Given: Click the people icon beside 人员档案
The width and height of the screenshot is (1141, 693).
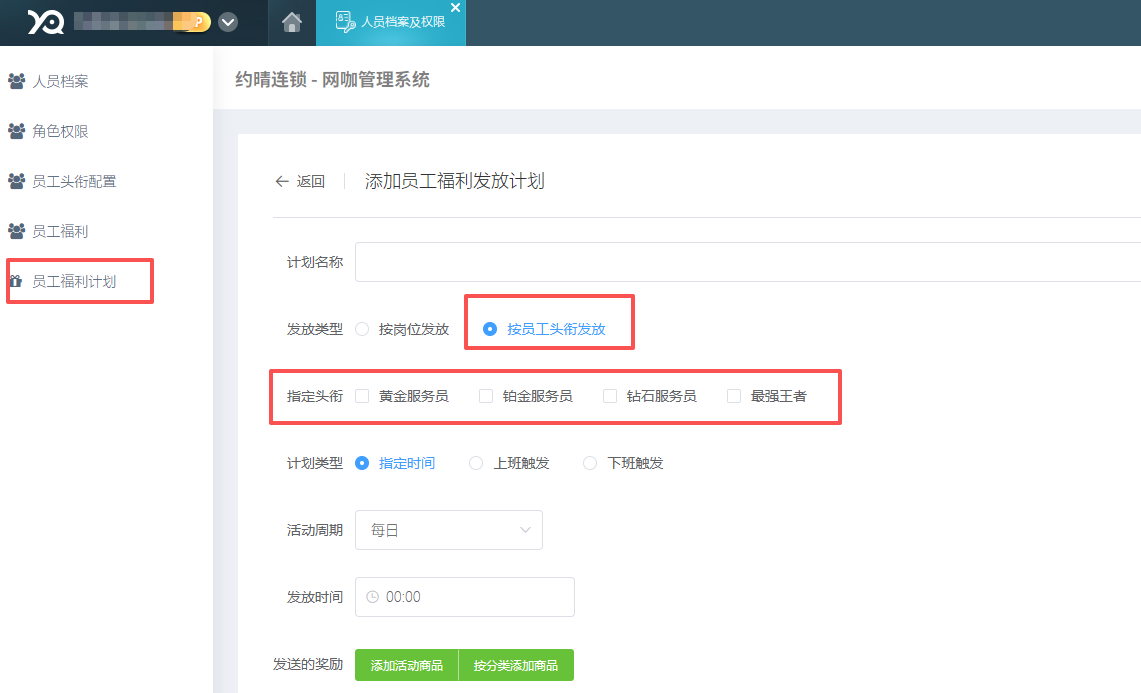Looking at the screenshot, I should pyautogui.click(x=16, y=82).
